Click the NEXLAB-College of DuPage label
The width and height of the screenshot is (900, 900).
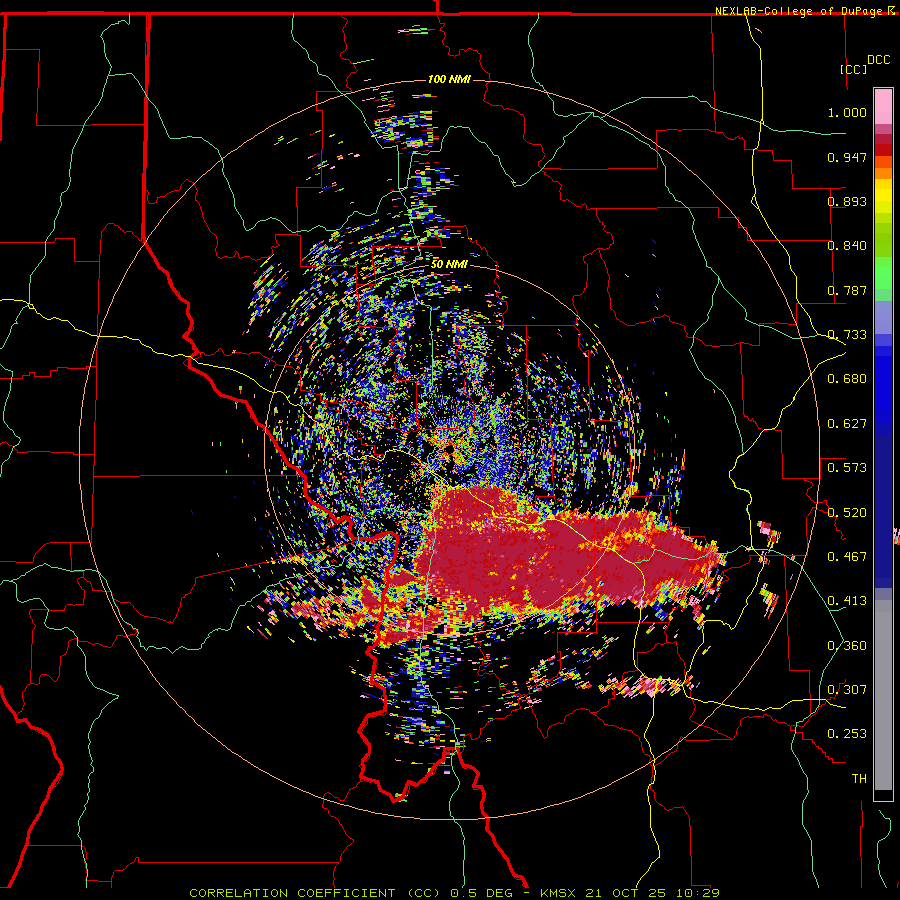click(798, 11)
